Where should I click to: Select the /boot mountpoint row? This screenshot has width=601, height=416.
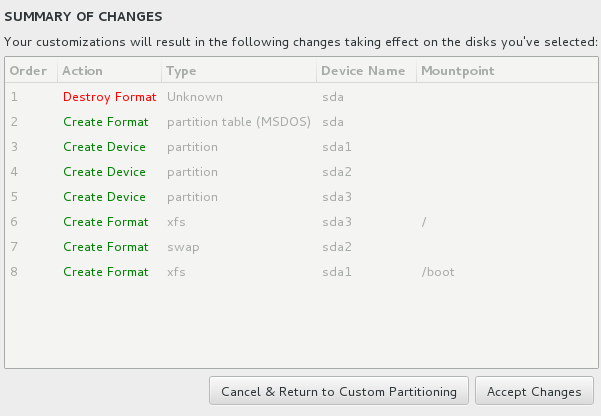point(301,271)
